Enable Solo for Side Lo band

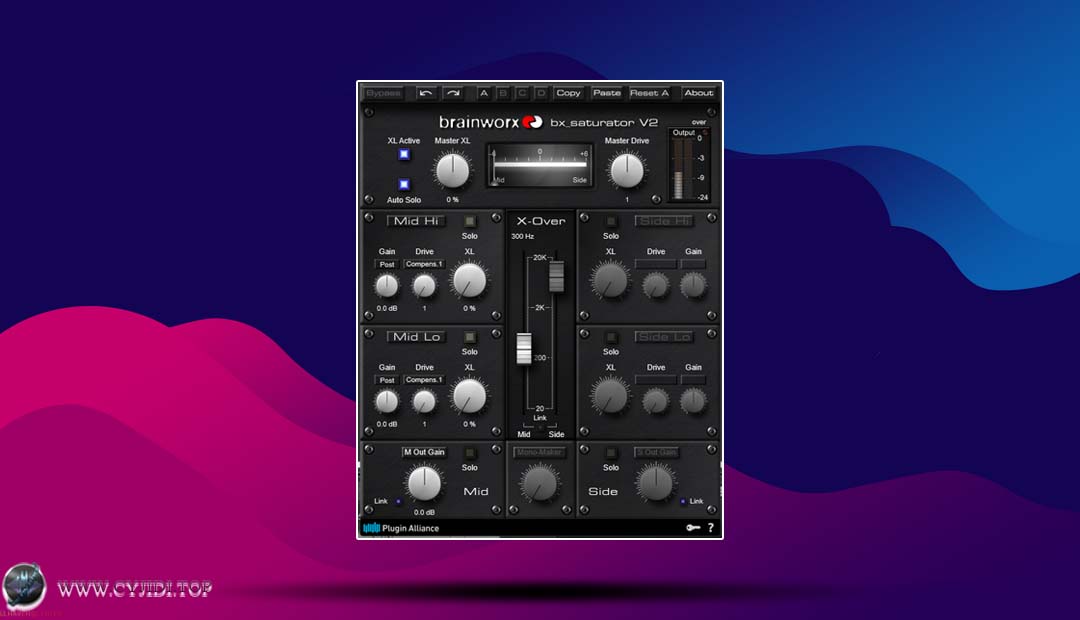coord(611,337)
